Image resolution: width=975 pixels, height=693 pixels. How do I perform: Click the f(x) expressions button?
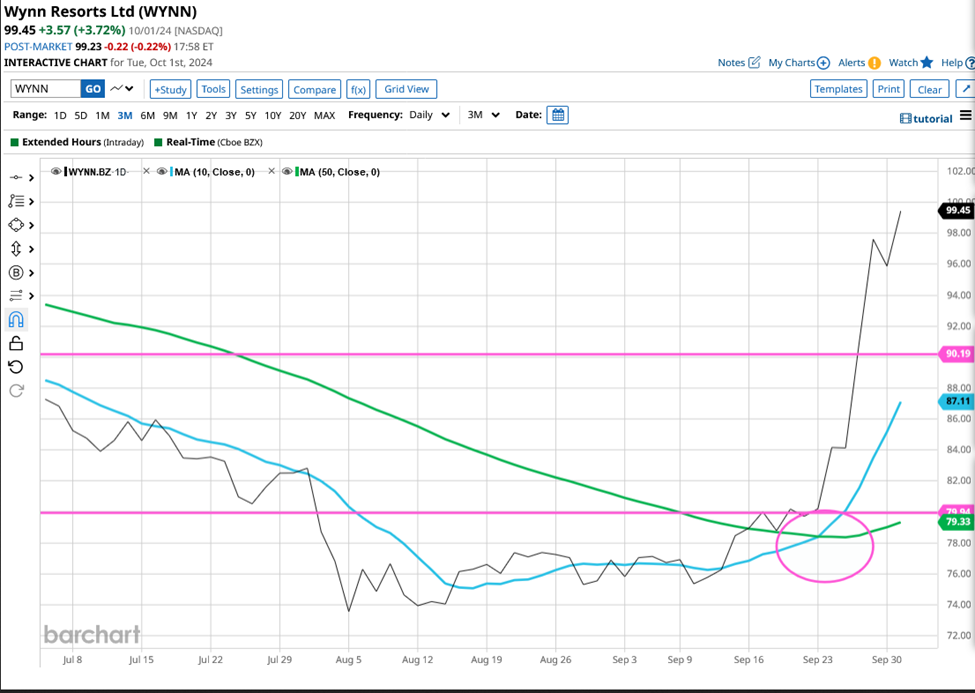point(358,89)
